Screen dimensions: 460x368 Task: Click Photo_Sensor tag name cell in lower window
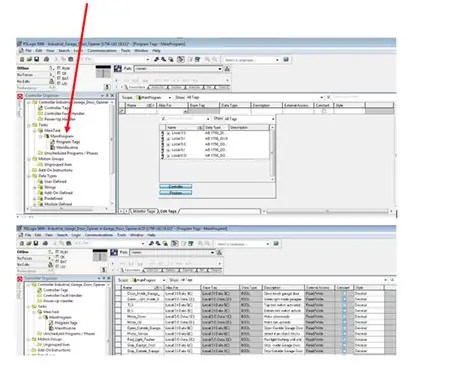143,334
